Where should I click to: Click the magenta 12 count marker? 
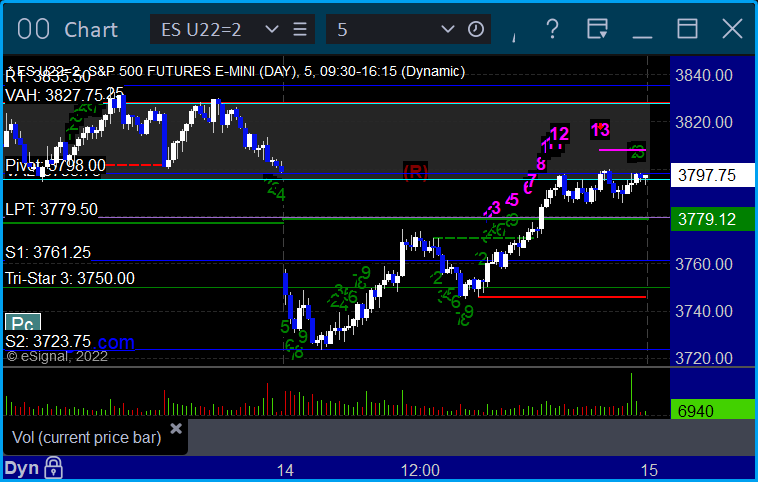[559, 133]
